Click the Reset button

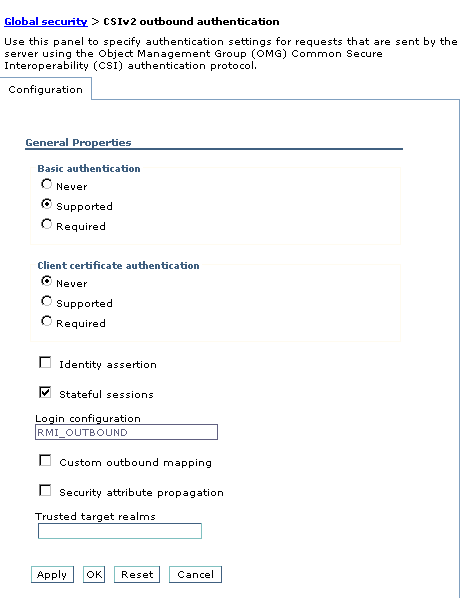[137, 574]
